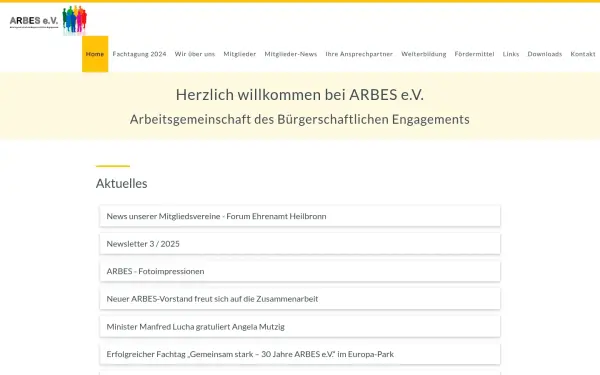Open Wir über uns menu
This screenshot has height=375, width=600.
click(195, 54)
